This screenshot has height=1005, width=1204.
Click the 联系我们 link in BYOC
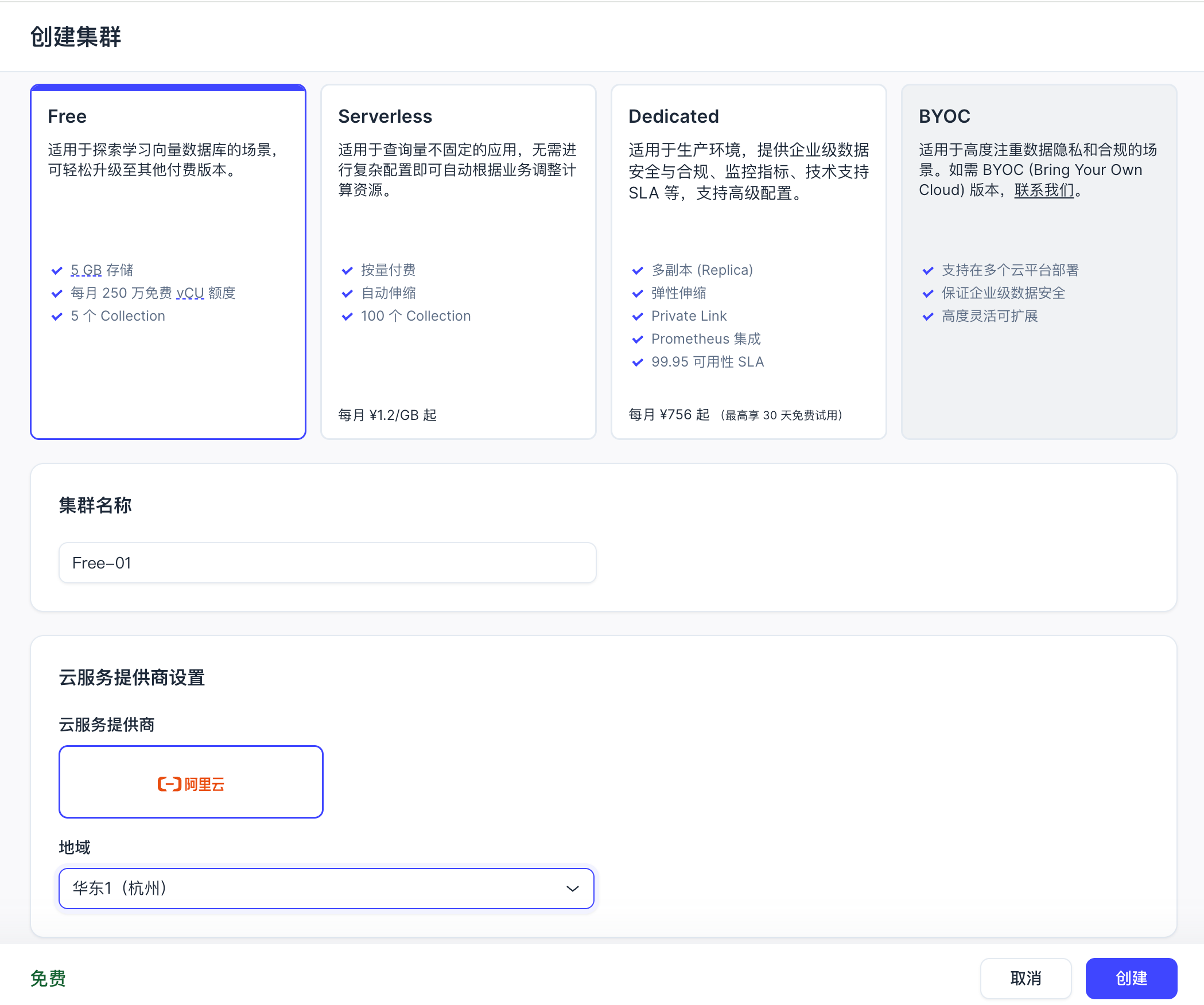point(1044,190)
